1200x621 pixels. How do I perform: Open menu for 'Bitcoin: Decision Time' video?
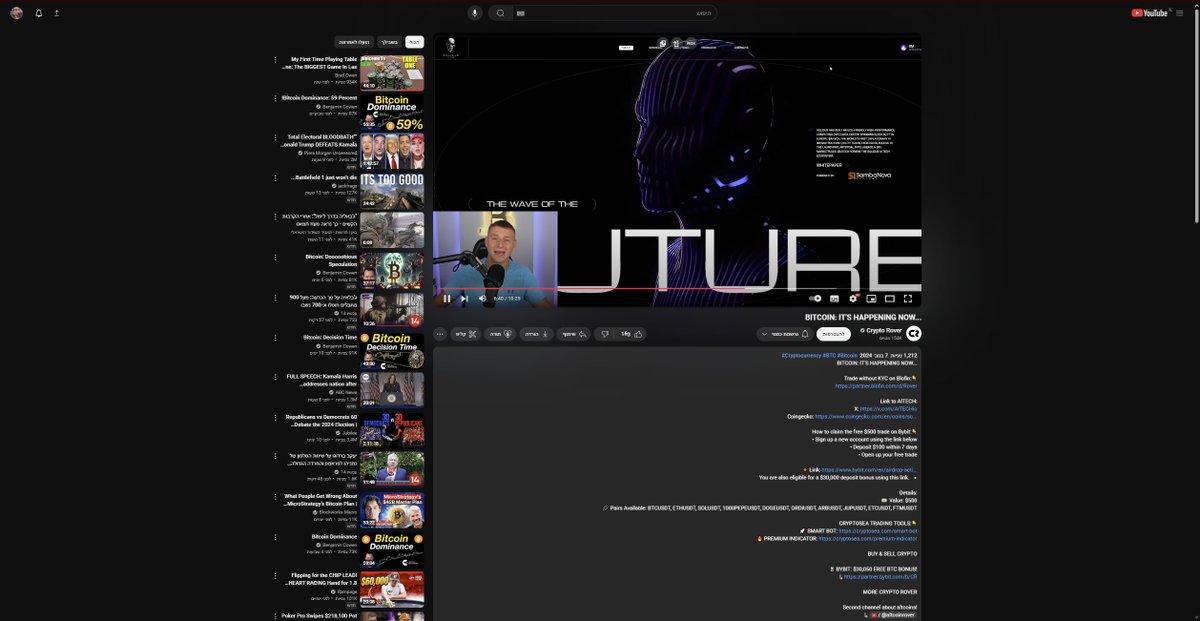[x=275, y=337]
